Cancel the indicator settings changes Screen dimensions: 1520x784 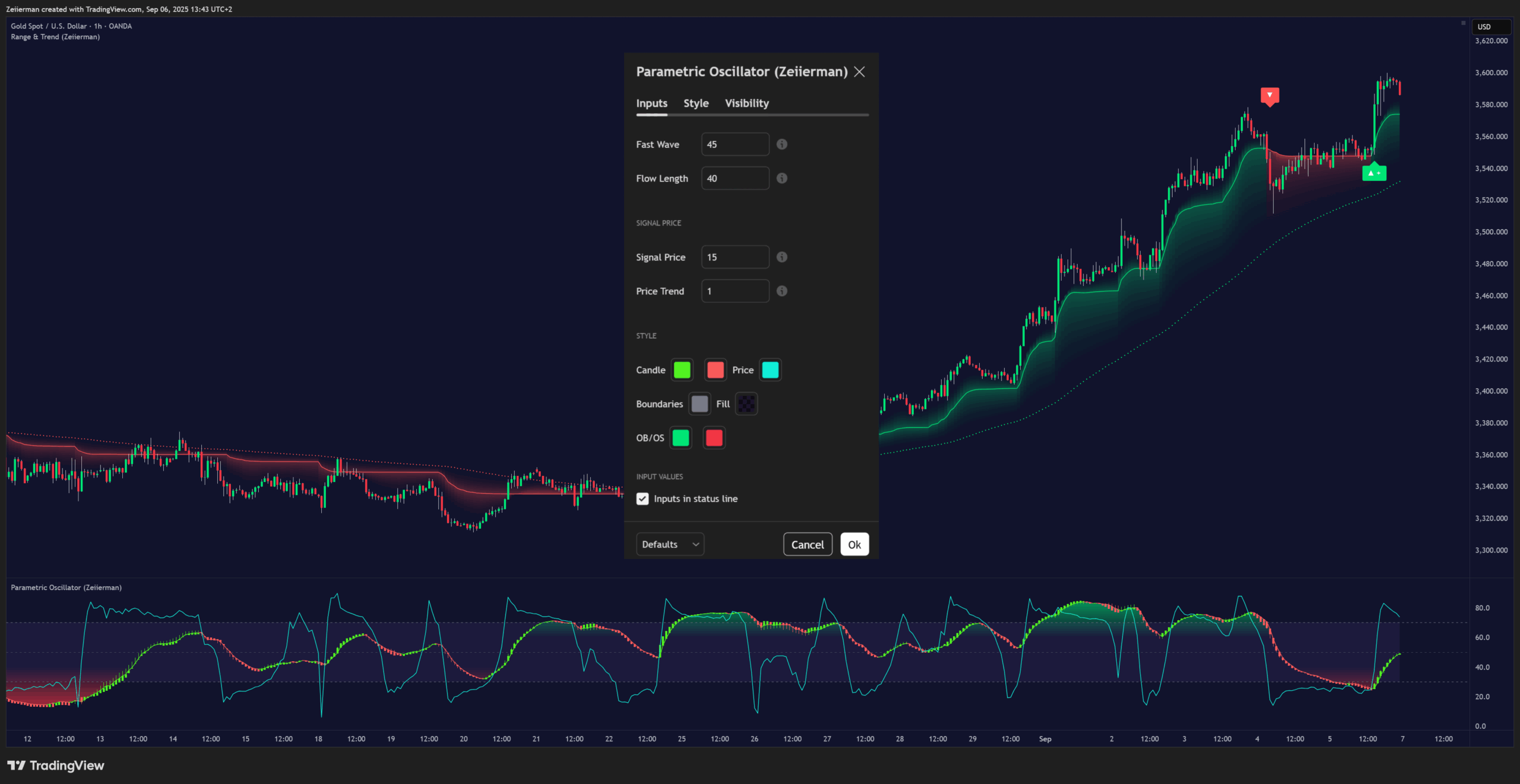coord(807,544)
